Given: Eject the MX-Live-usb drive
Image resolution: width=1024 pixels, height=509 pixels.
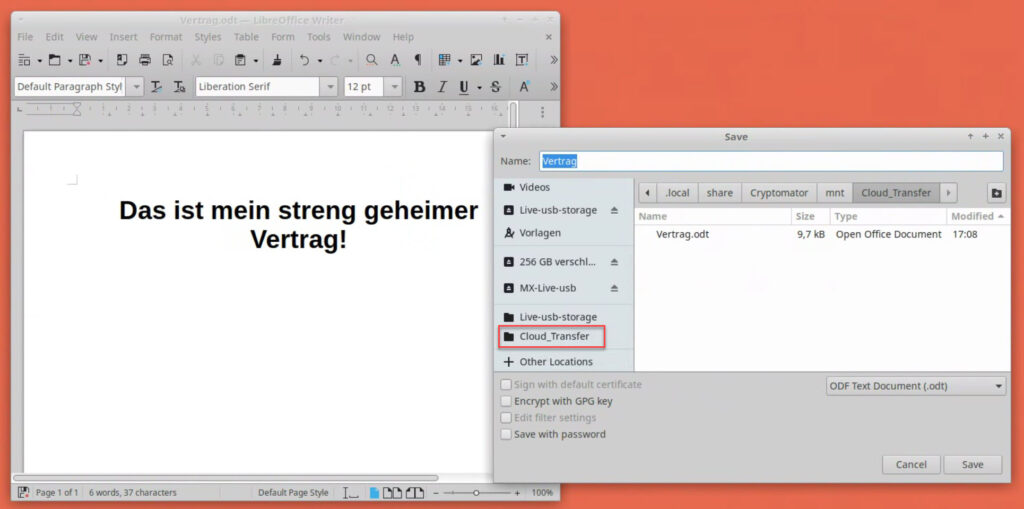Looking at the screenshot, I should point(615,288).
